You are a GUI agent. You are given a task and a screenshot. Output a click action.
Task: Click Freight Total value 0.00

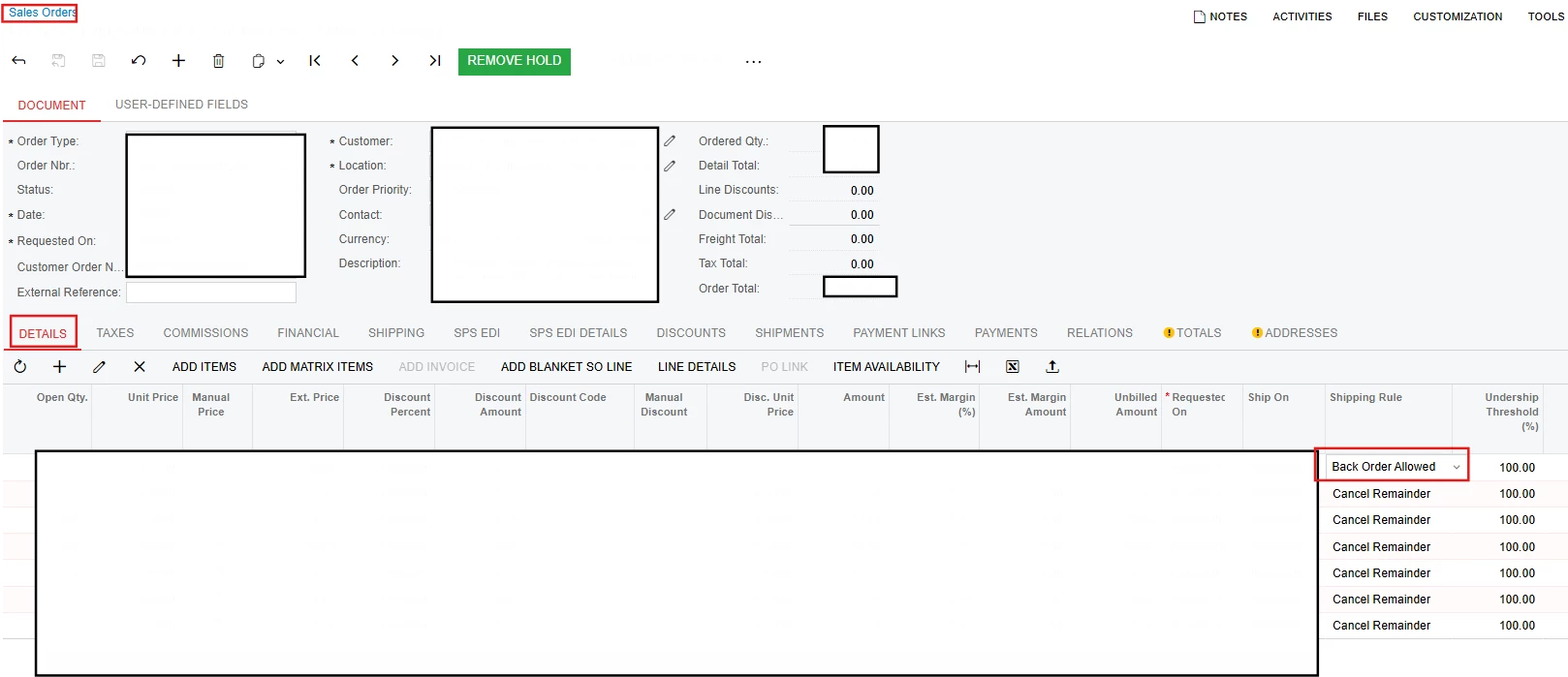click(x=862, y=239)
